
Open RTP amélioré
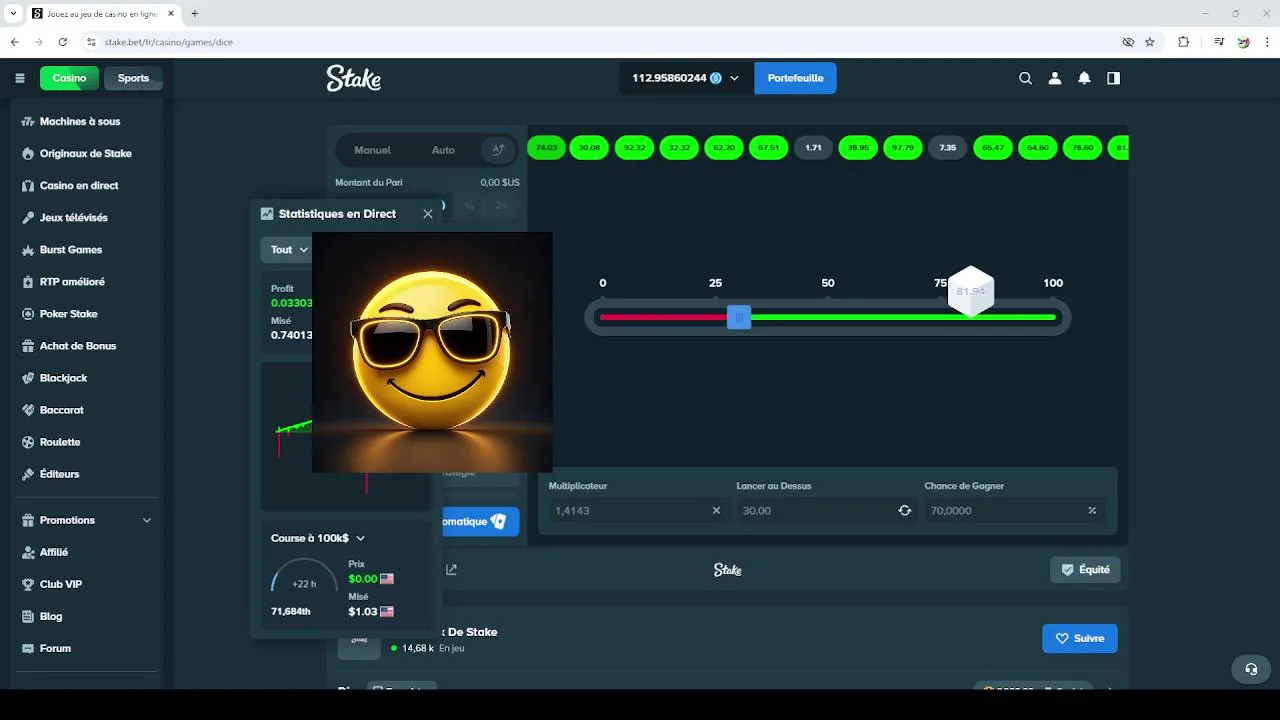coord(72,281)
